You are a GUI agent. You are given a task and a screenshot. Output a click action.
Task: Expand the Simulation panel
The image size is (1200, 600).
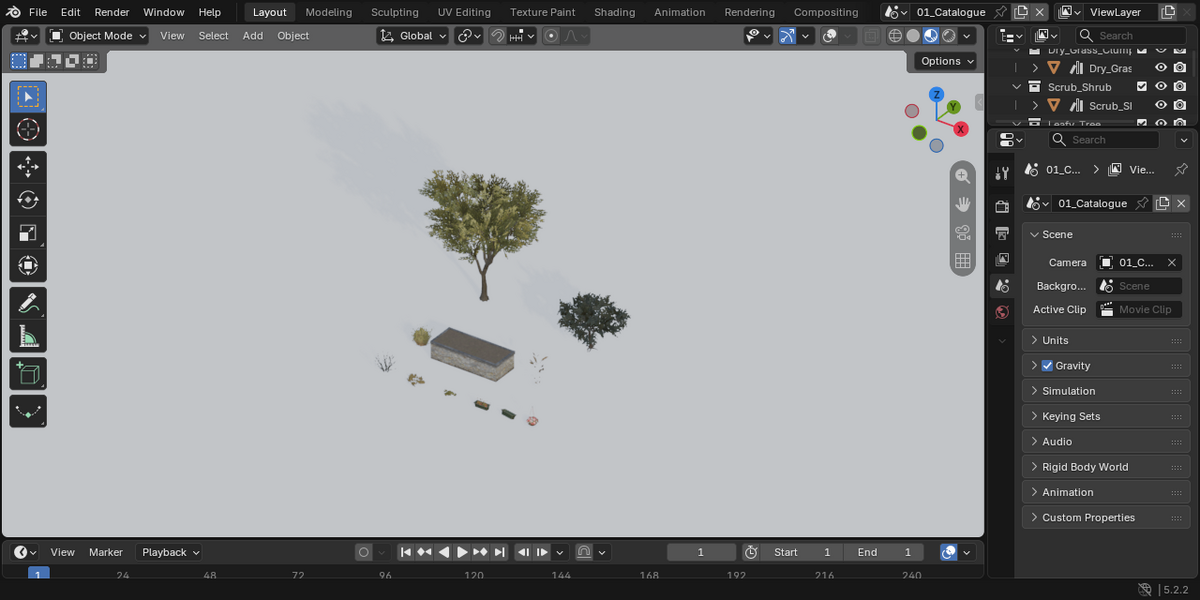tap(1106, 391)
